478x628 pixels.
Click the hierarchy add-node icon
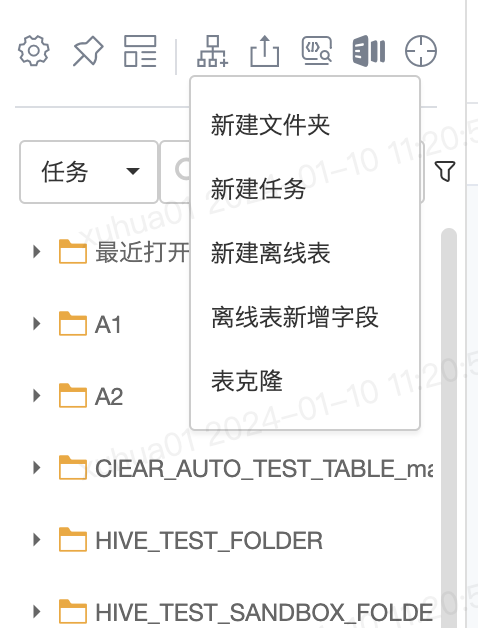(x=212, y=51)
